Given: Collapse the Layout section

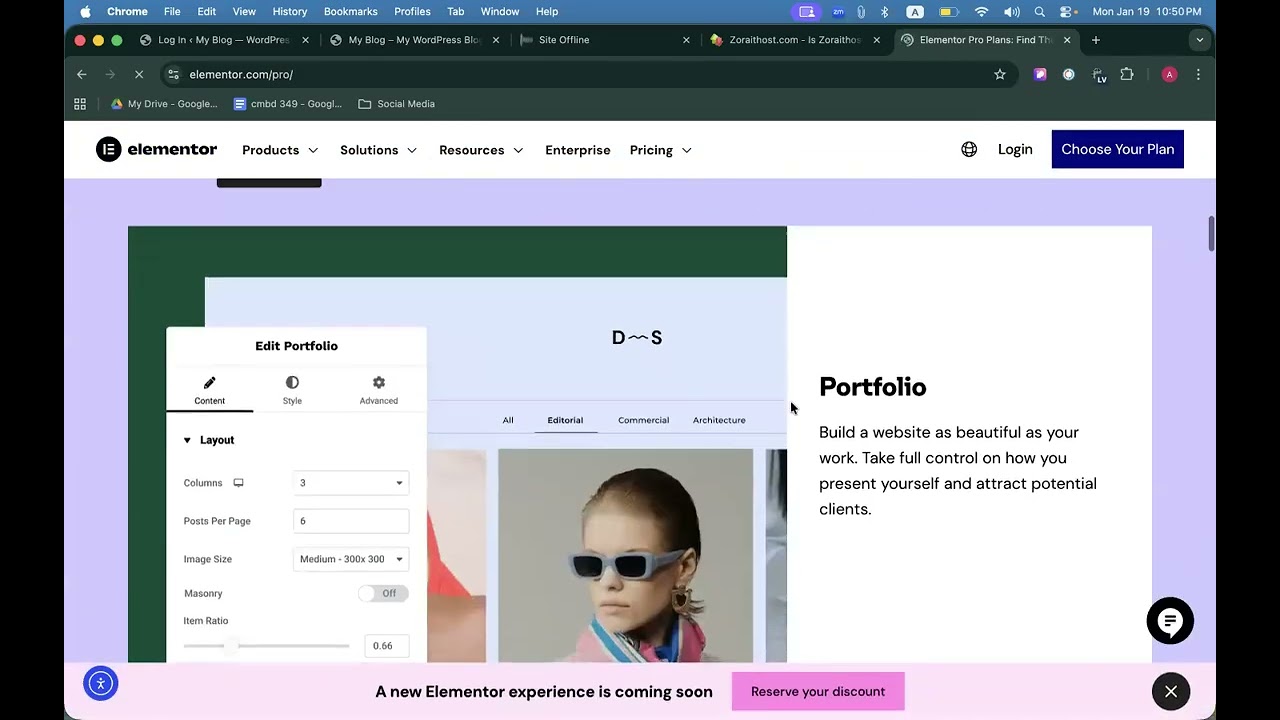Looking at the screenshot, I should (209, 440).
